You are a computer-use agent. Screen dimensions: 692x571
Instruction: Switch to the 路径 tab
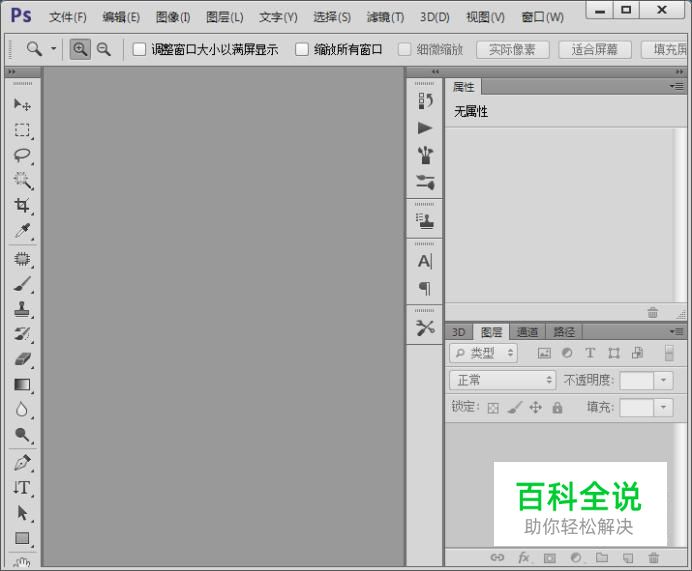(x=564, y=332)
